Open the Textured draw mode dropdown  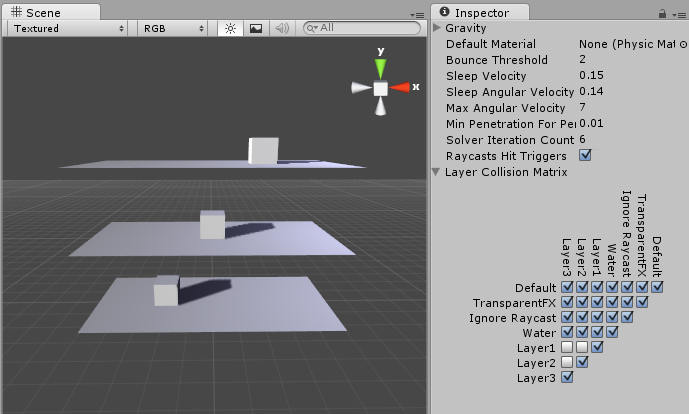(x=68, y=29)
